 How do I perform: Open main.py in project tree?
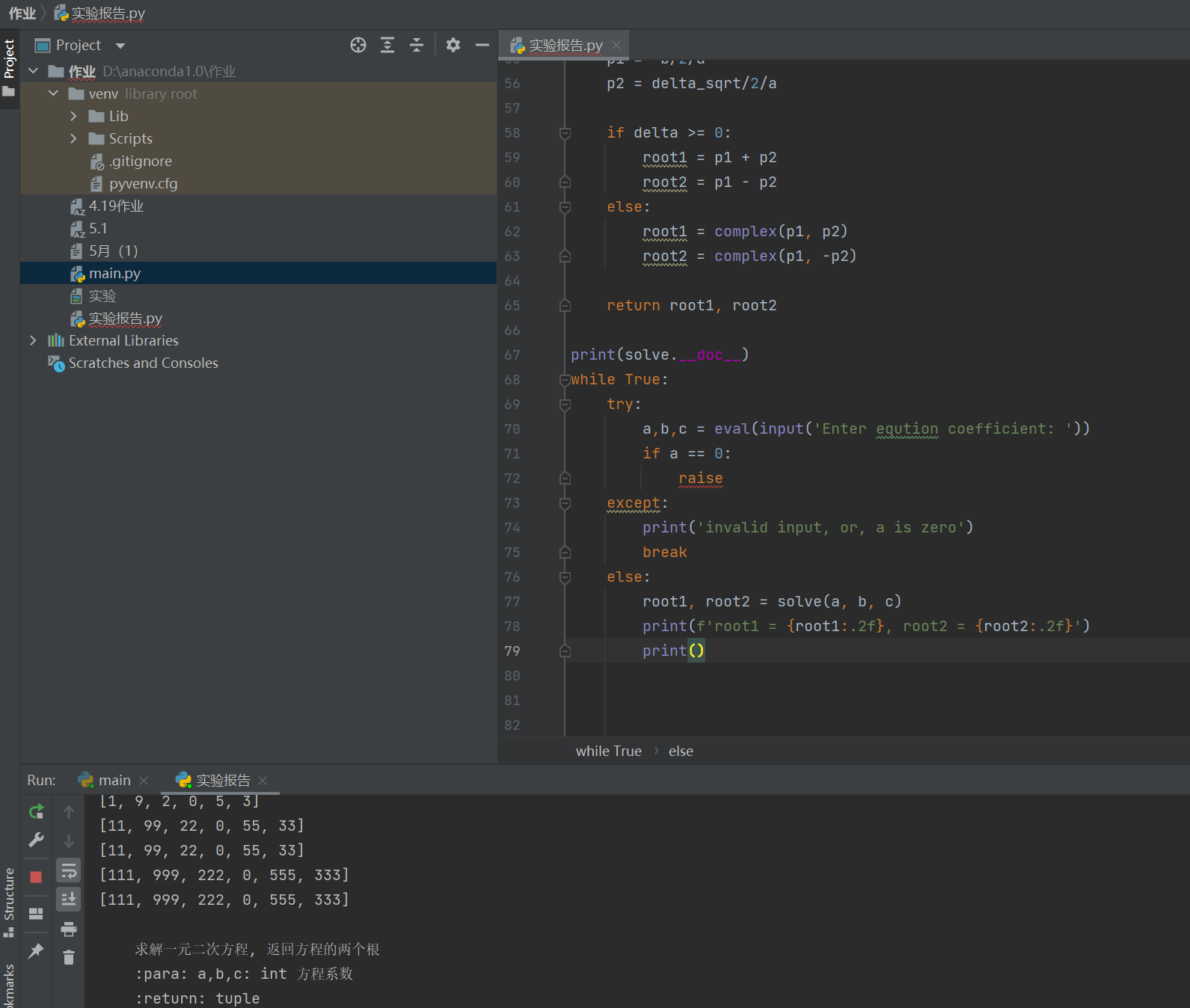coord(114,273)
